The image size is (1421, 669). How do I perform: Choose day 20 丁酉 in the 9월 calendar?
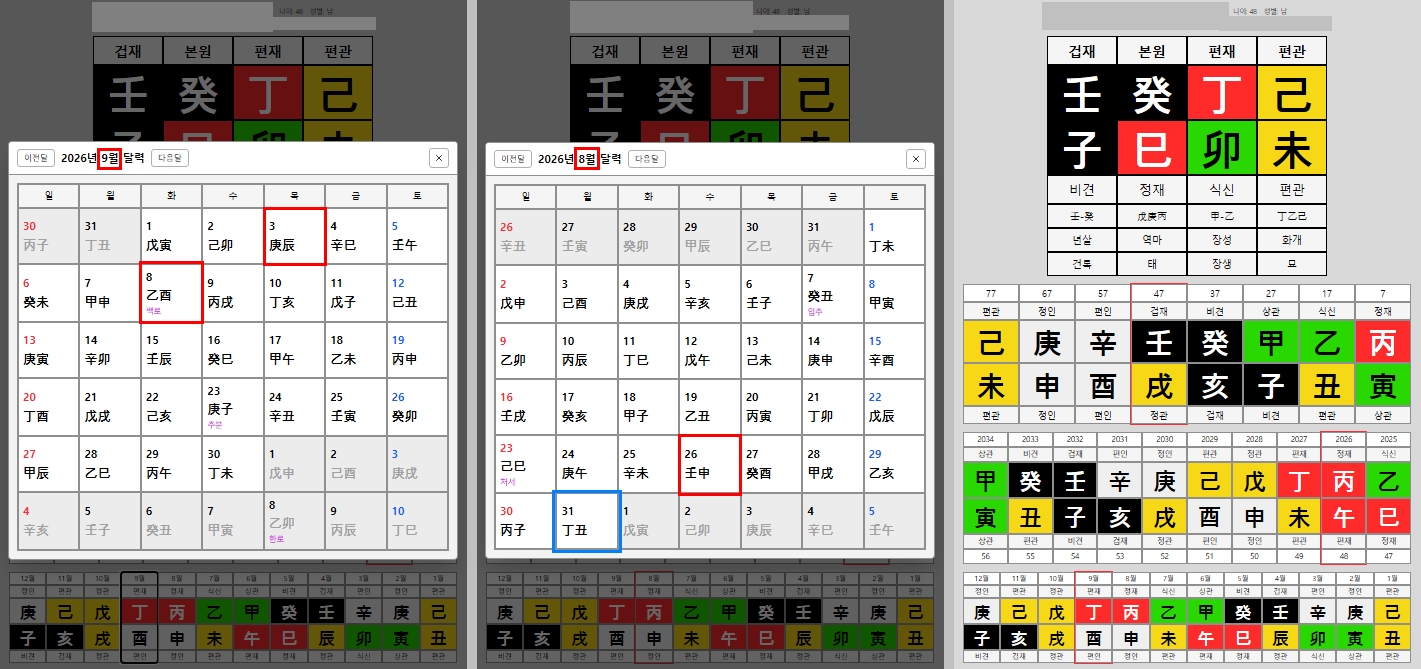click(x=48, y=406)
